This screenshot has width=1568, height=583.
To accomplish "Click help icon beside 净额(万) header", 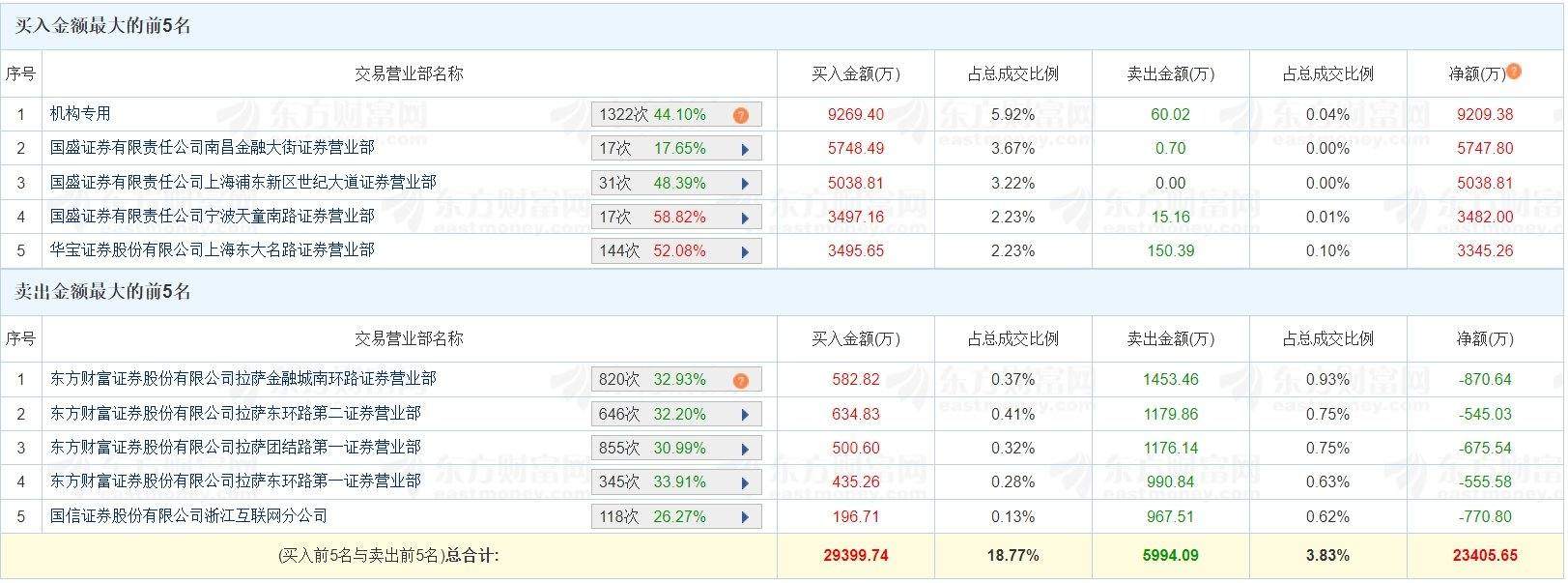I will pyautogui.click(x=1514, y=71).
